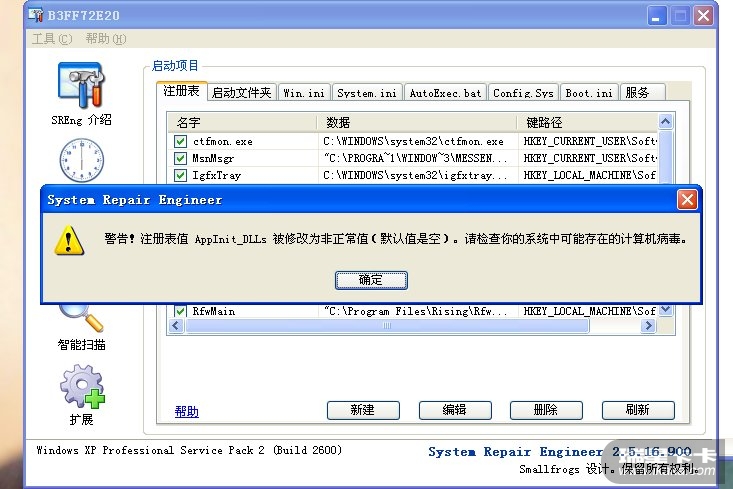
Task: Click the C:\WINDOWS\system32\ctfmon.exe data cell
Action: pos(413,141)
